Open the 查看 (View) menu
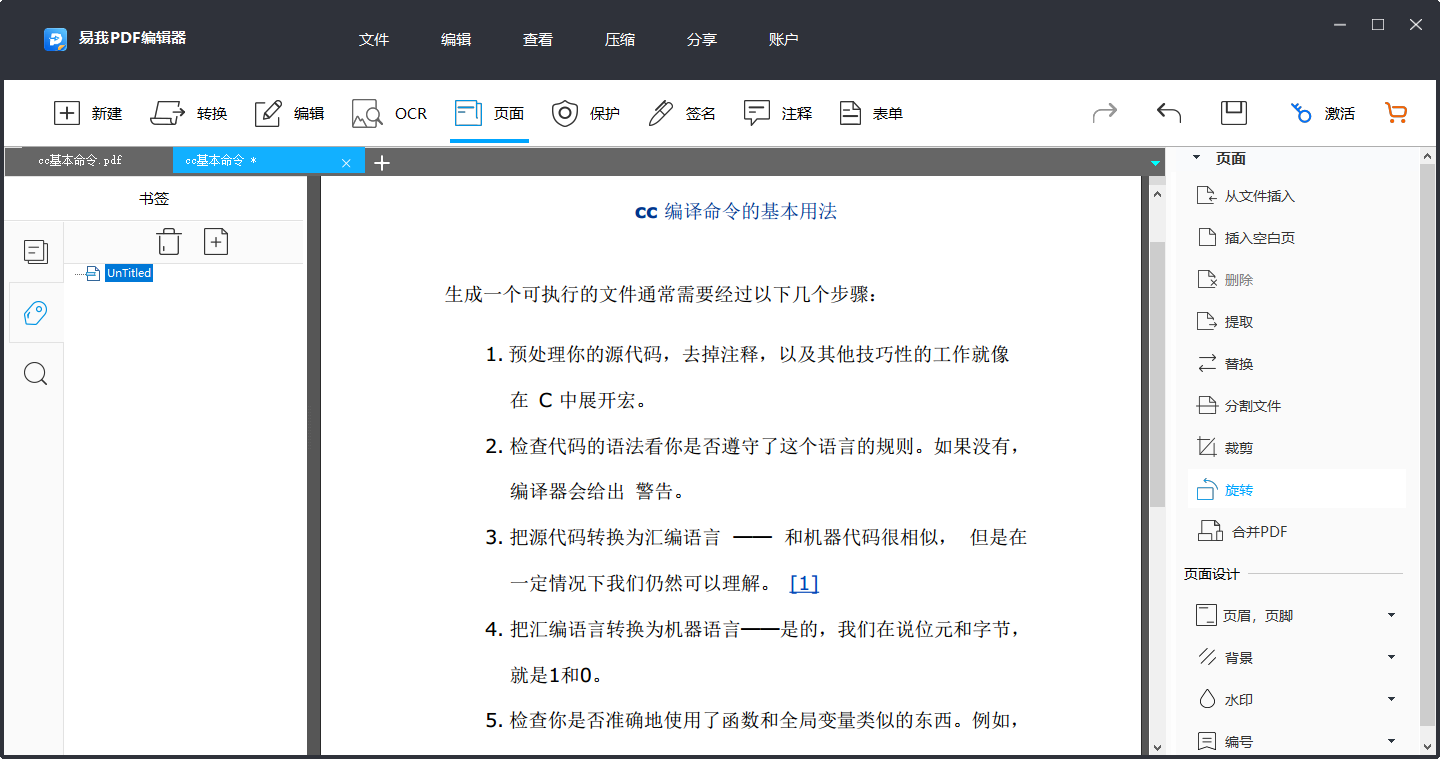The width and height of the screenshot is (1440, 759). coord(538,40)
